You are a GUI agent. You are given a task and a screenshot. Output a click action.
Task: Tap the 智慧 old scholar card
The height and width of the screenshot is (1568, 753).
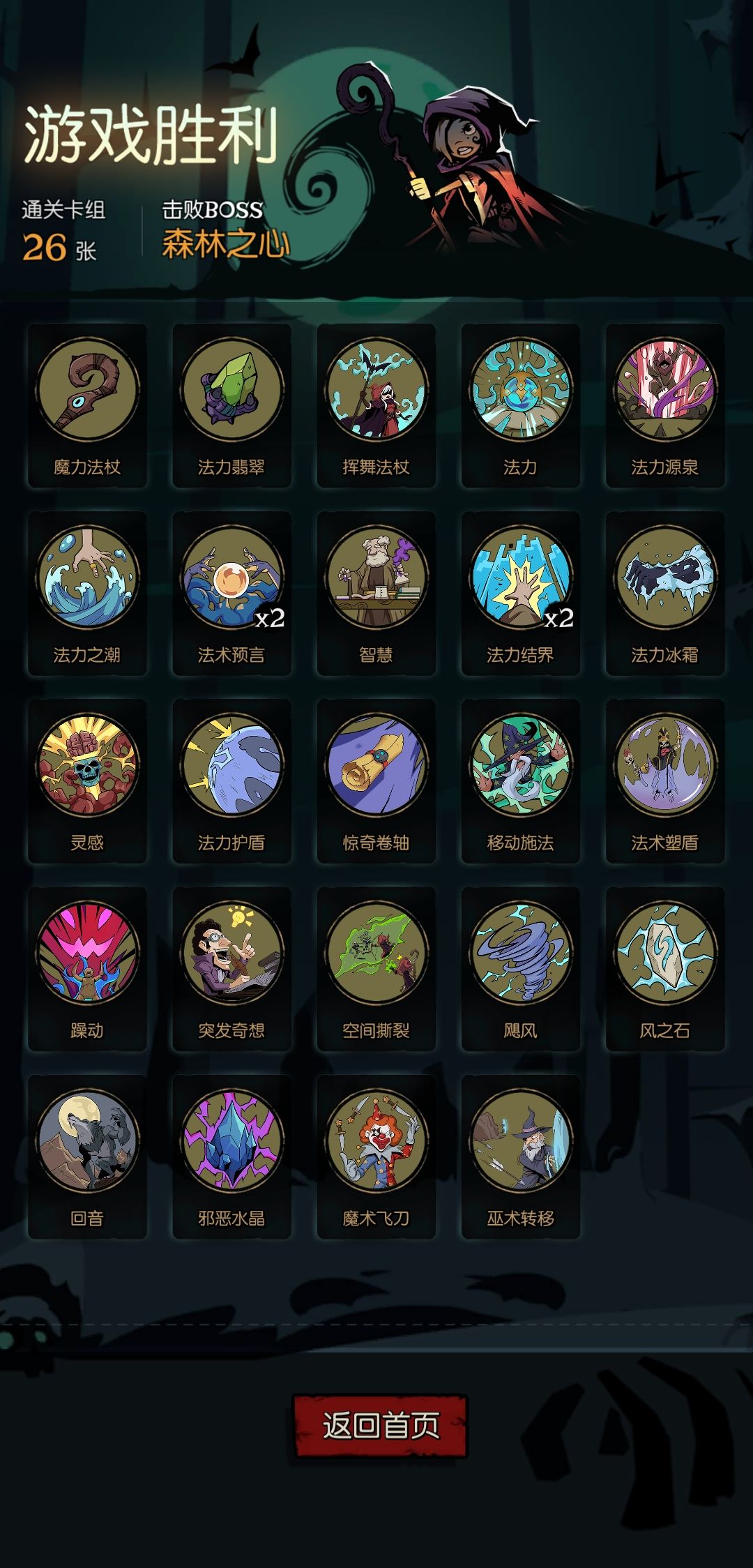[376, 593]
